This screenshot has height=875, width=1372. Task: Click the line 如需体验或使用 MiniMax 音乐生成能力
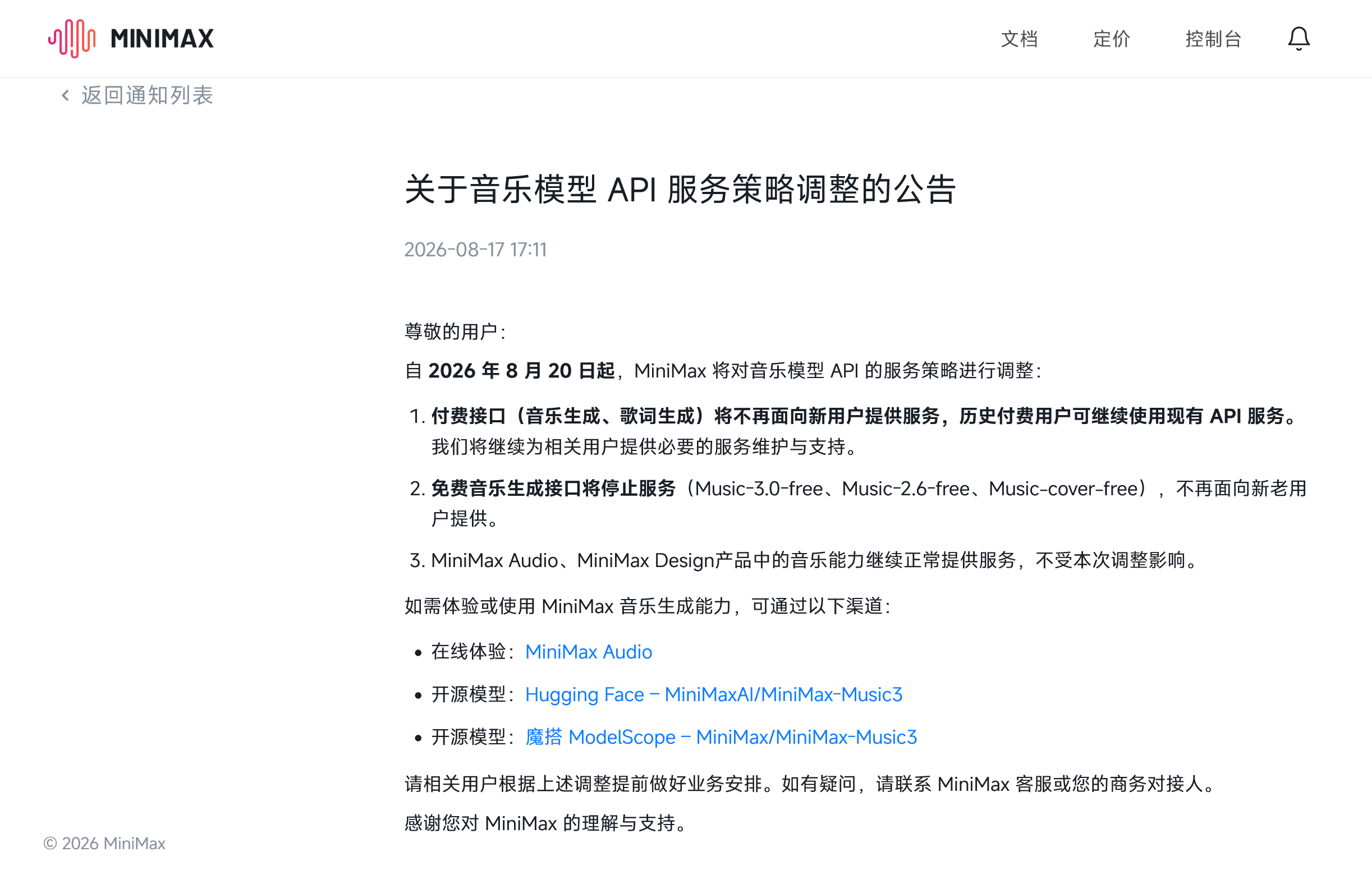(567, 606)
